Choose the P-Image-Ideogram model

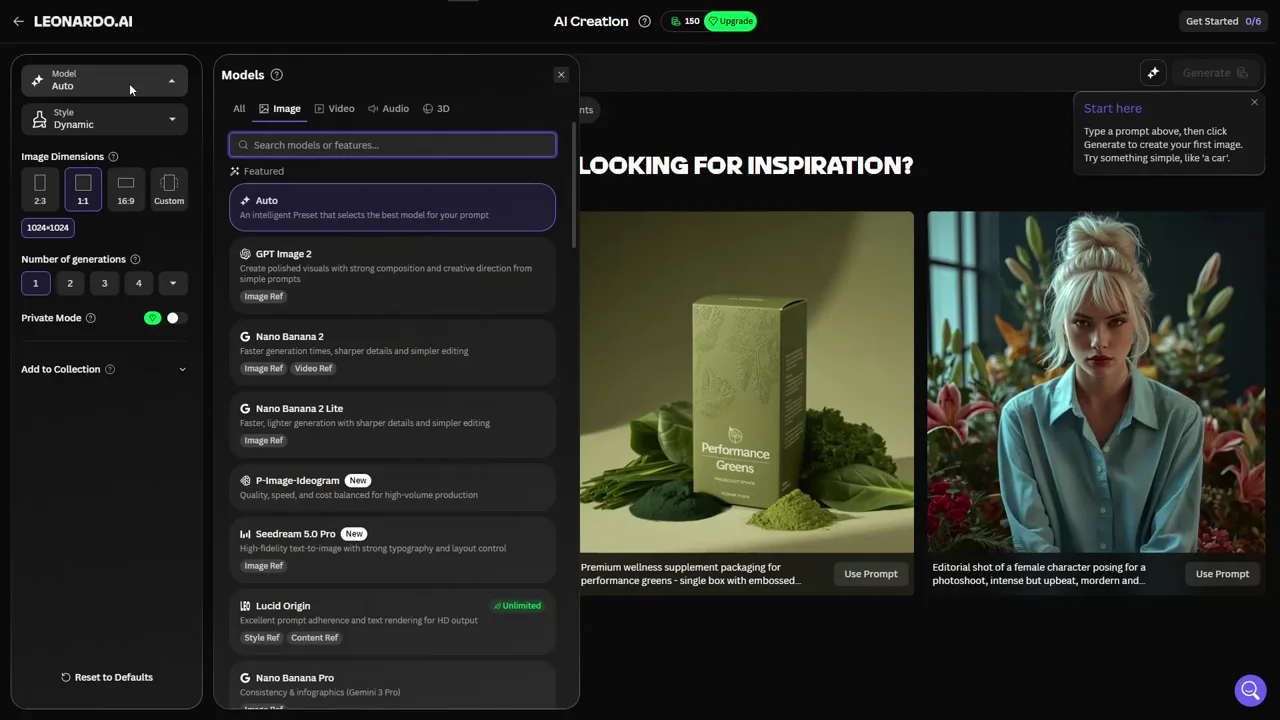(x=392, y=487)
